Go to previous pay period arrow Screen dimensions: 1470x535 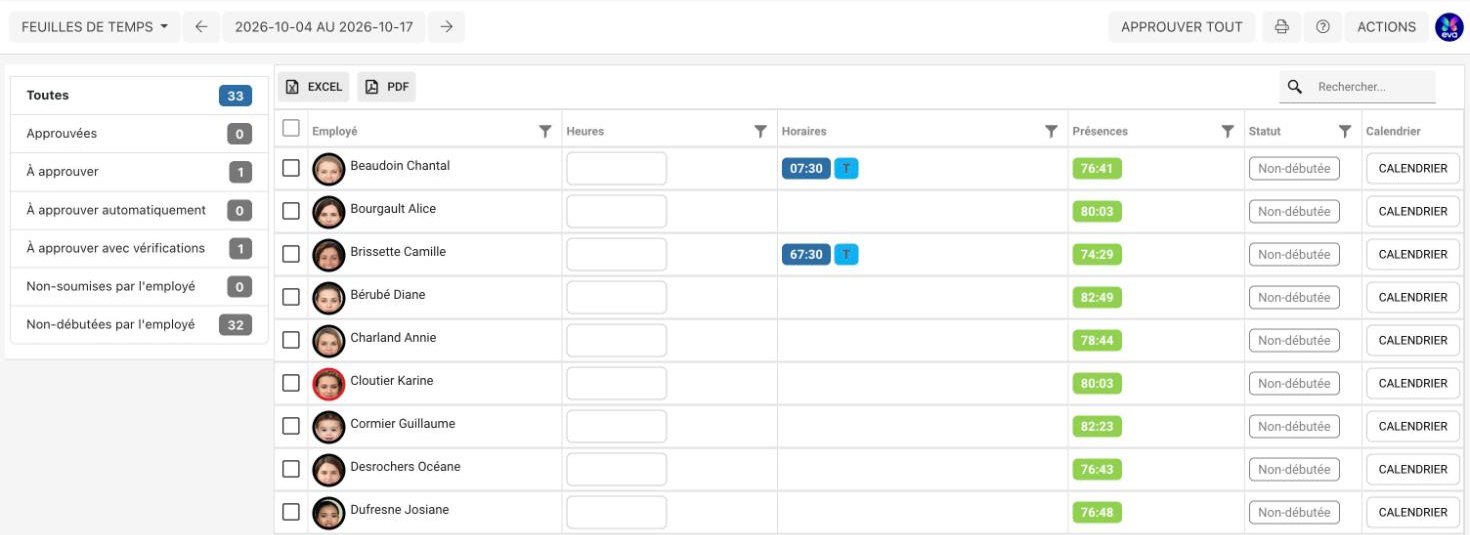201,27
